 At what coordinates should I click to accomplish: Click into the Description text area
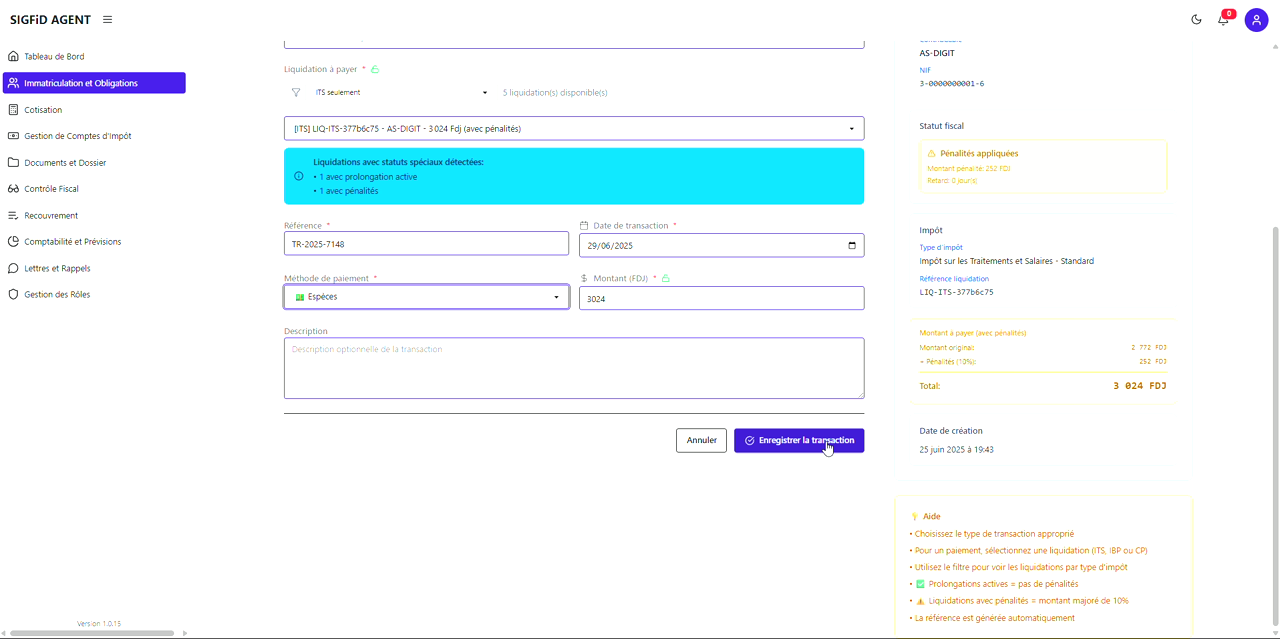pos(573,368)
